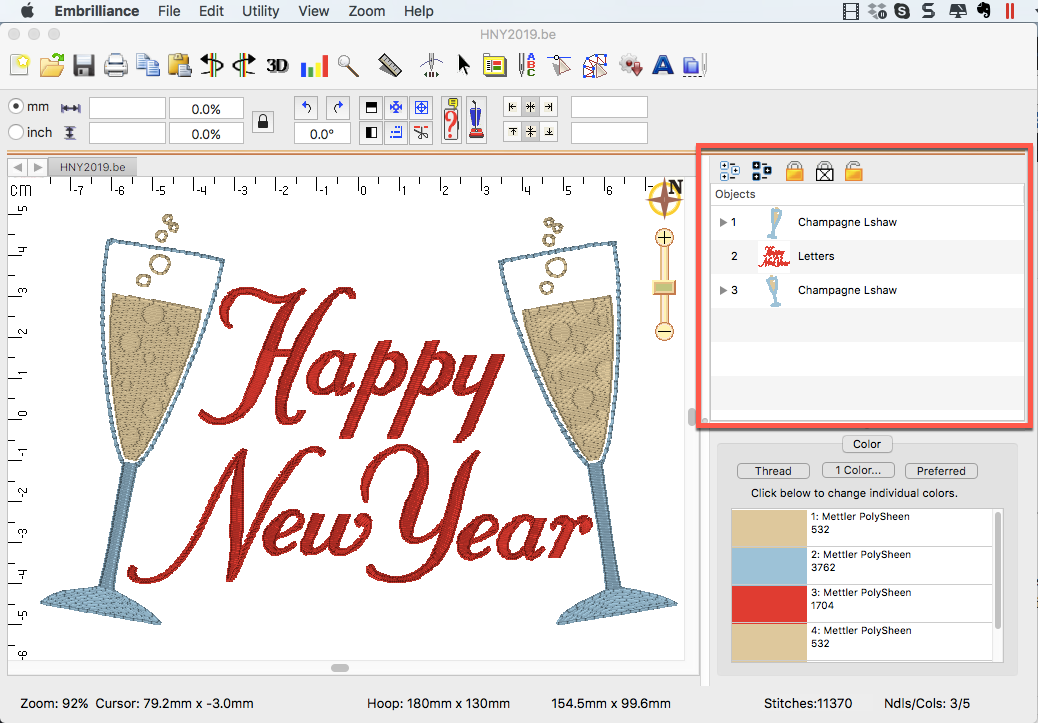This screenshot has width=1038, height=723.
Task: Click the expand all objects icon
Action: pos(729,172)
